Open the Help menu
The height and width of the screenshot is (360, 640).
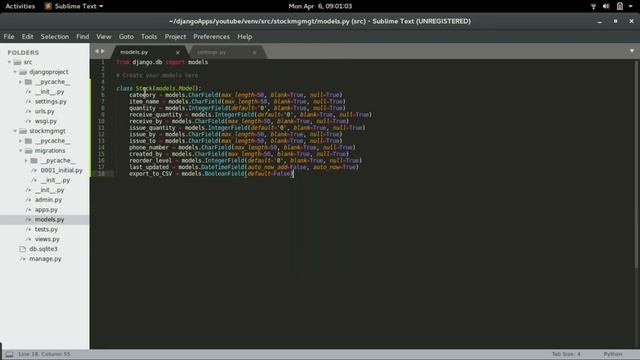tap(244, 37)
